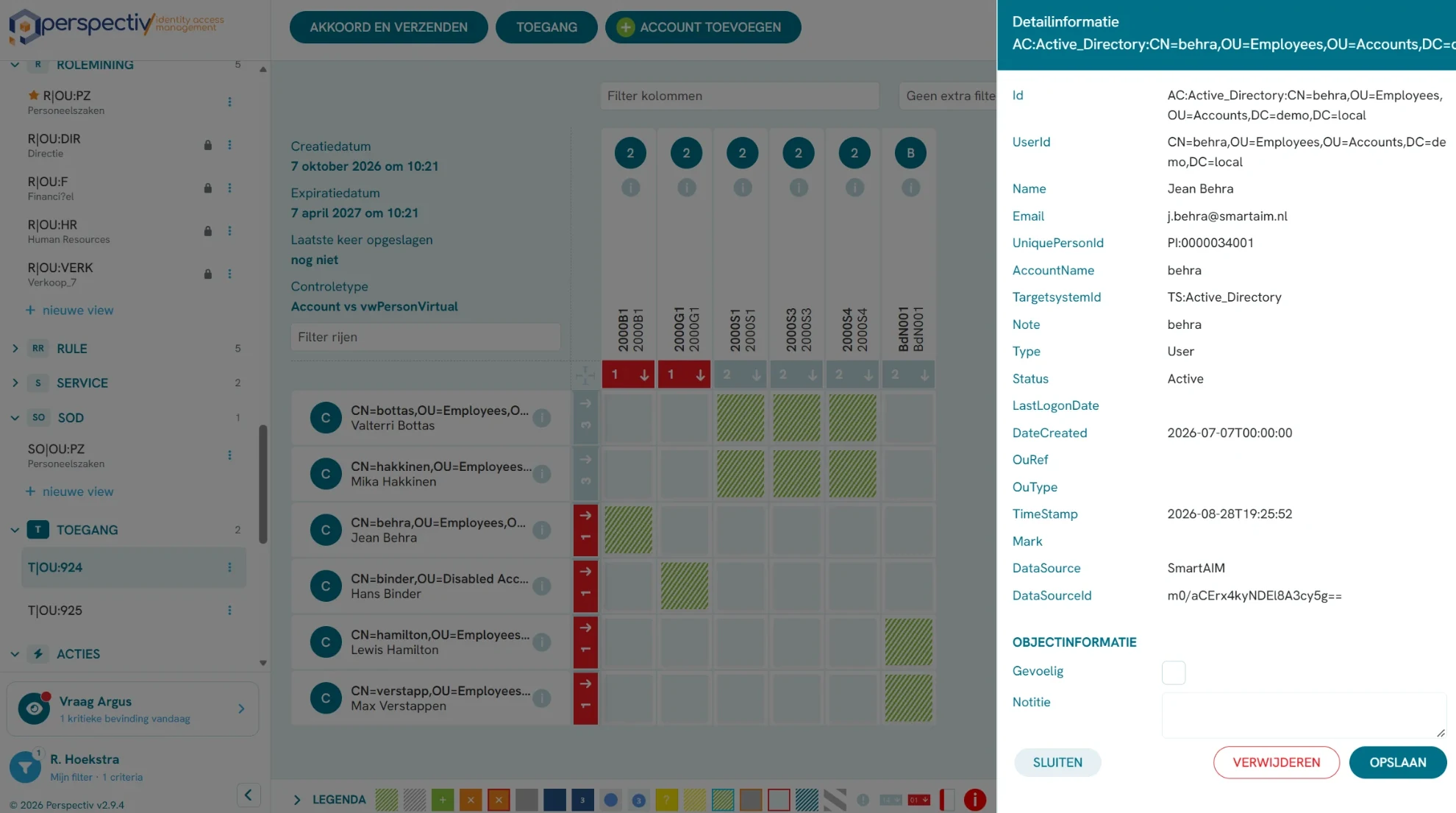Screen dimensions: 1456x813
Task: Toggle hatched cell for Hans Binder 2000G1
Action: (685, 586)
